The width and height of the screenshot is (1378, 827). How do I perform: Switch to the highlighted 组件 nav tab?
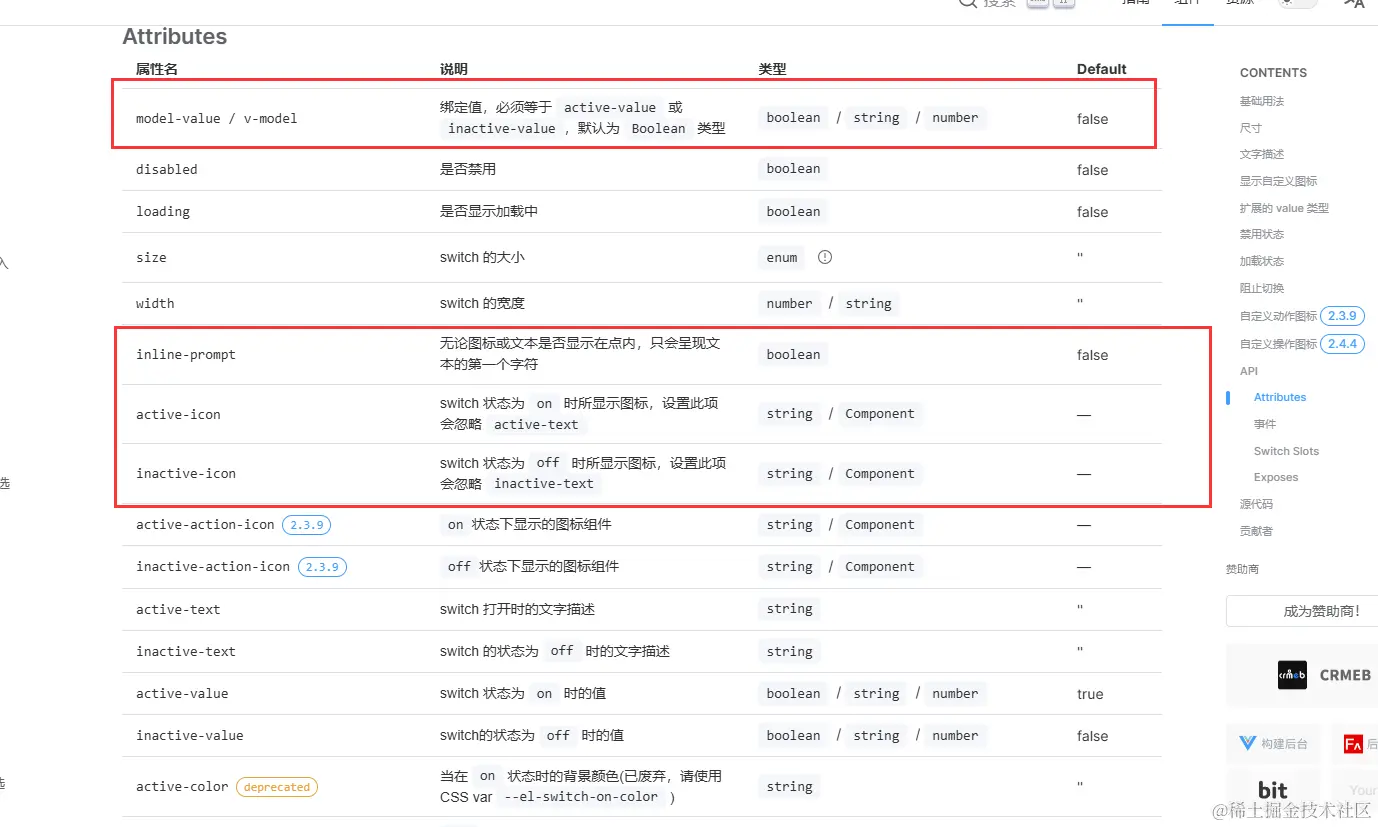coord(1187,3)
